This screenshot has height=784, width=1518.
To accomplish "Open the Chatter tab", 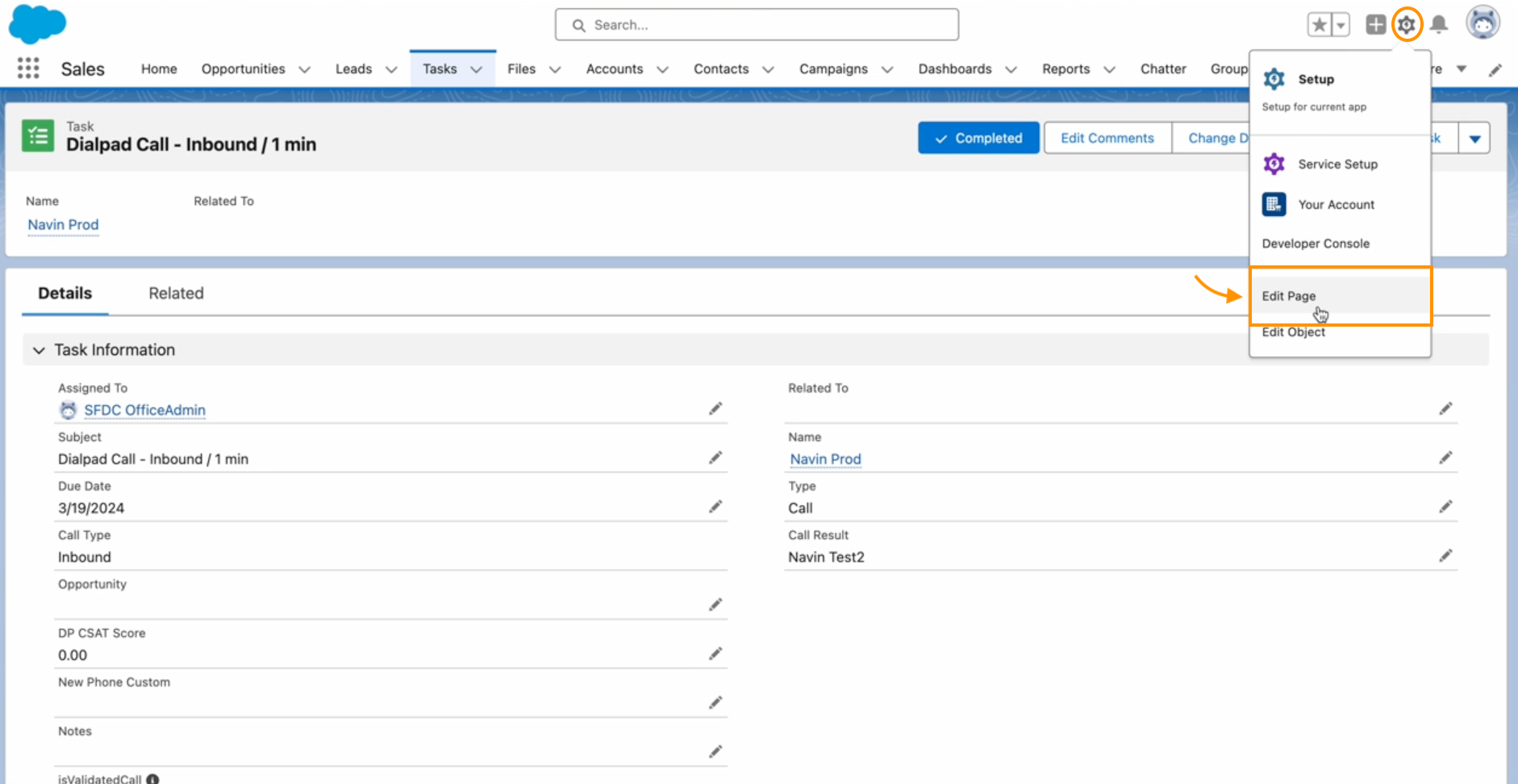I will point(1163,69).
